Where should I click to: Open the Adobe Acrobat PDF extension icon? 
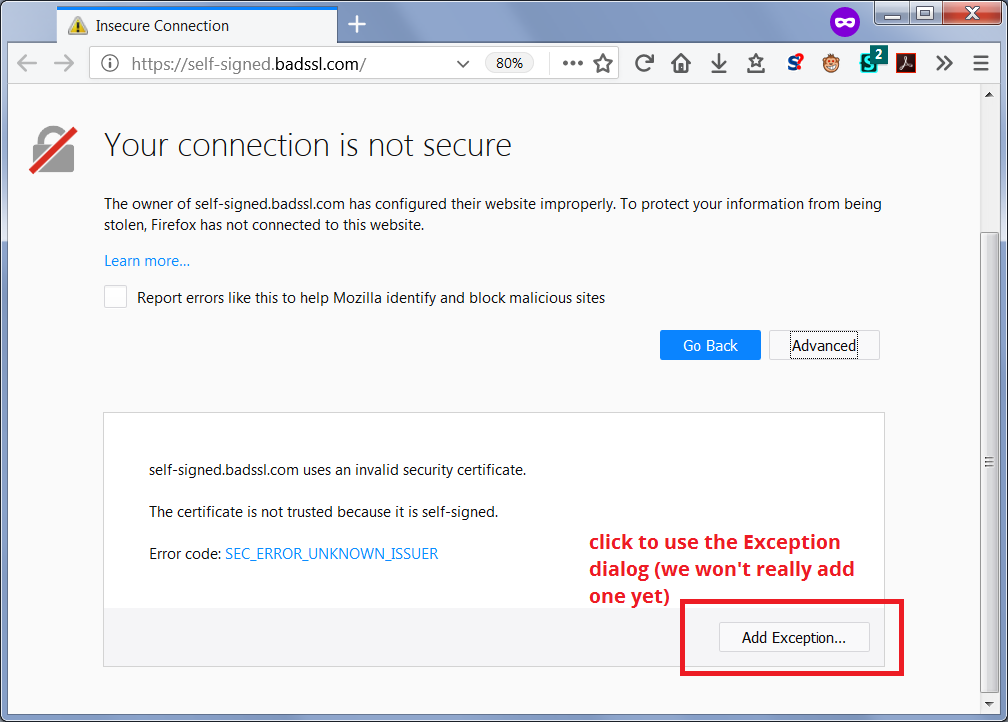pos(906,63)
